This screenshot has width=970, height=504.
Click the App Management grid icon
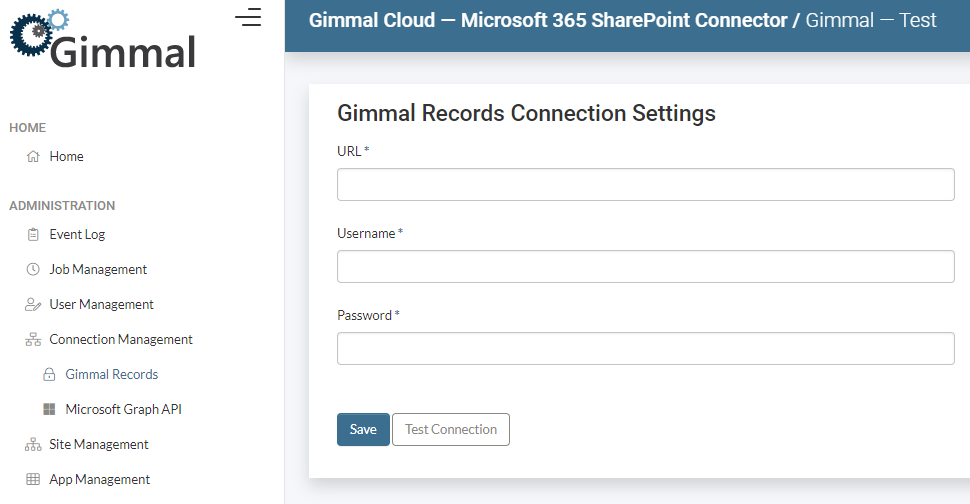[33, 480]
